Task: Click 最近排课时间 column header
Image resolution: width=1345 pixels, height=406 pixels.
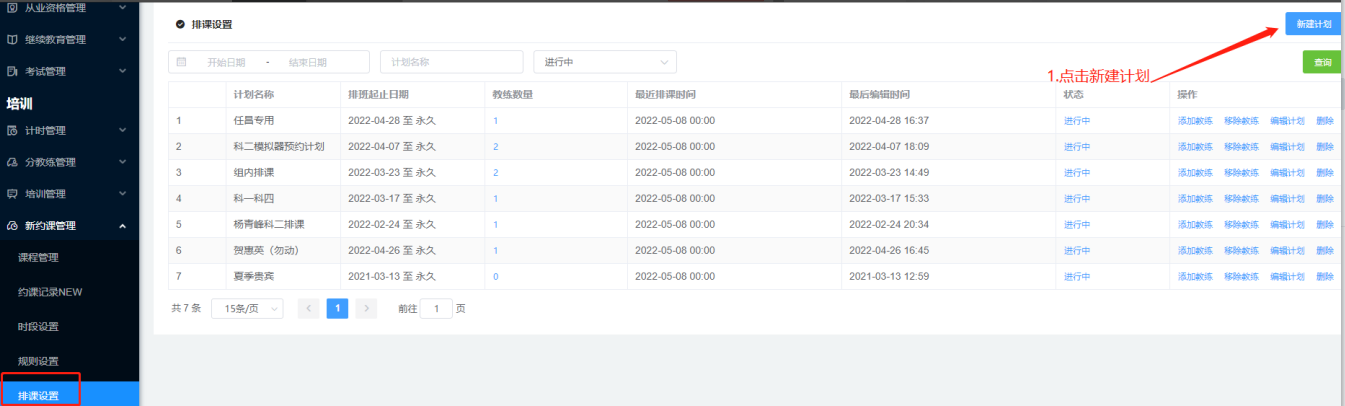Action: (x=665, y=95)
